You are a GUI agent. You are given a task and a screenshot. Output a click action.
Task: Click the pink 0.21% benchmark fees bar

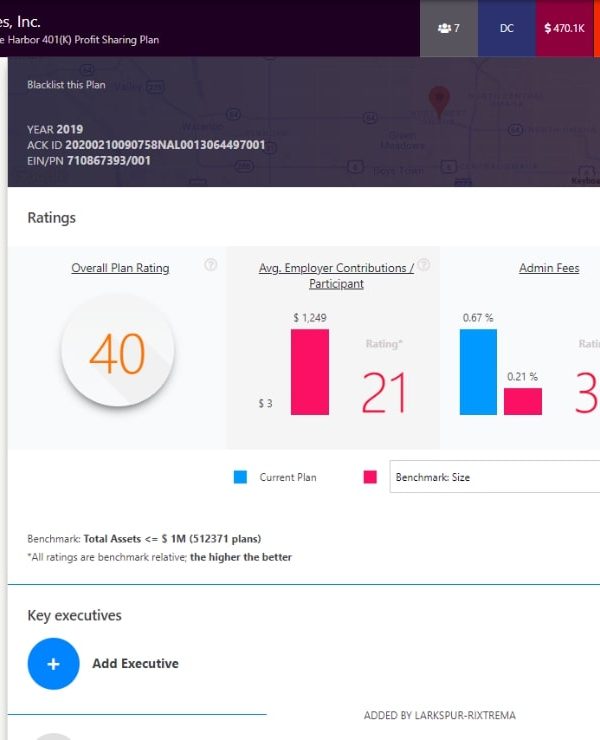523,401
